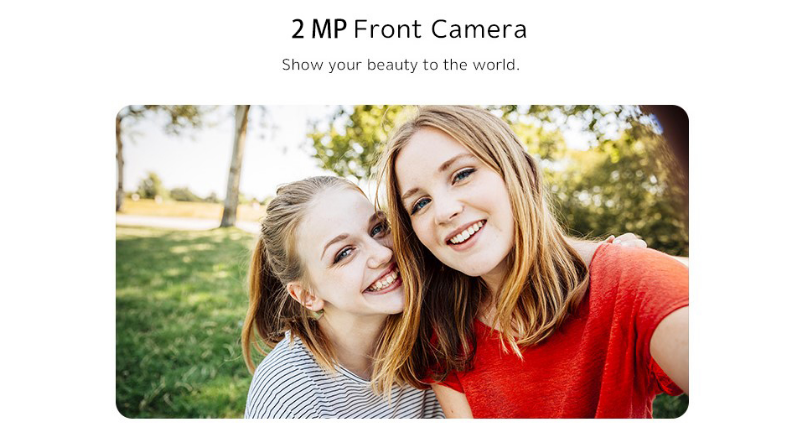Click the bold "2 MP" text

point(319,29)
